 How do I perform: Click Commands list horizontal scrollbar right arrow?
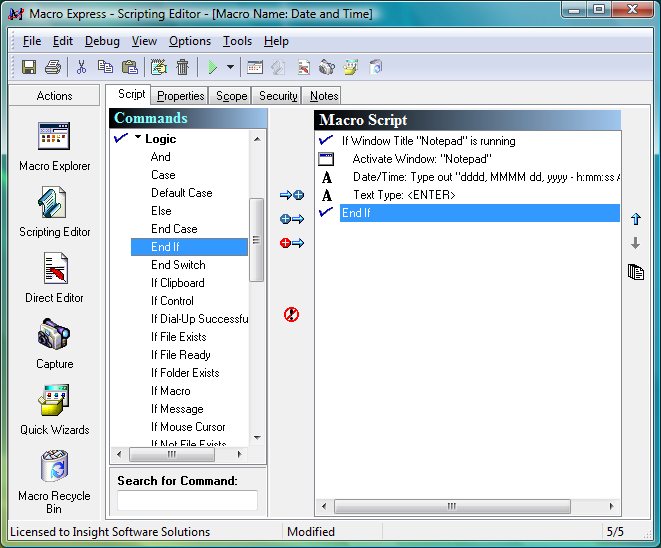(x=239, y=454)
